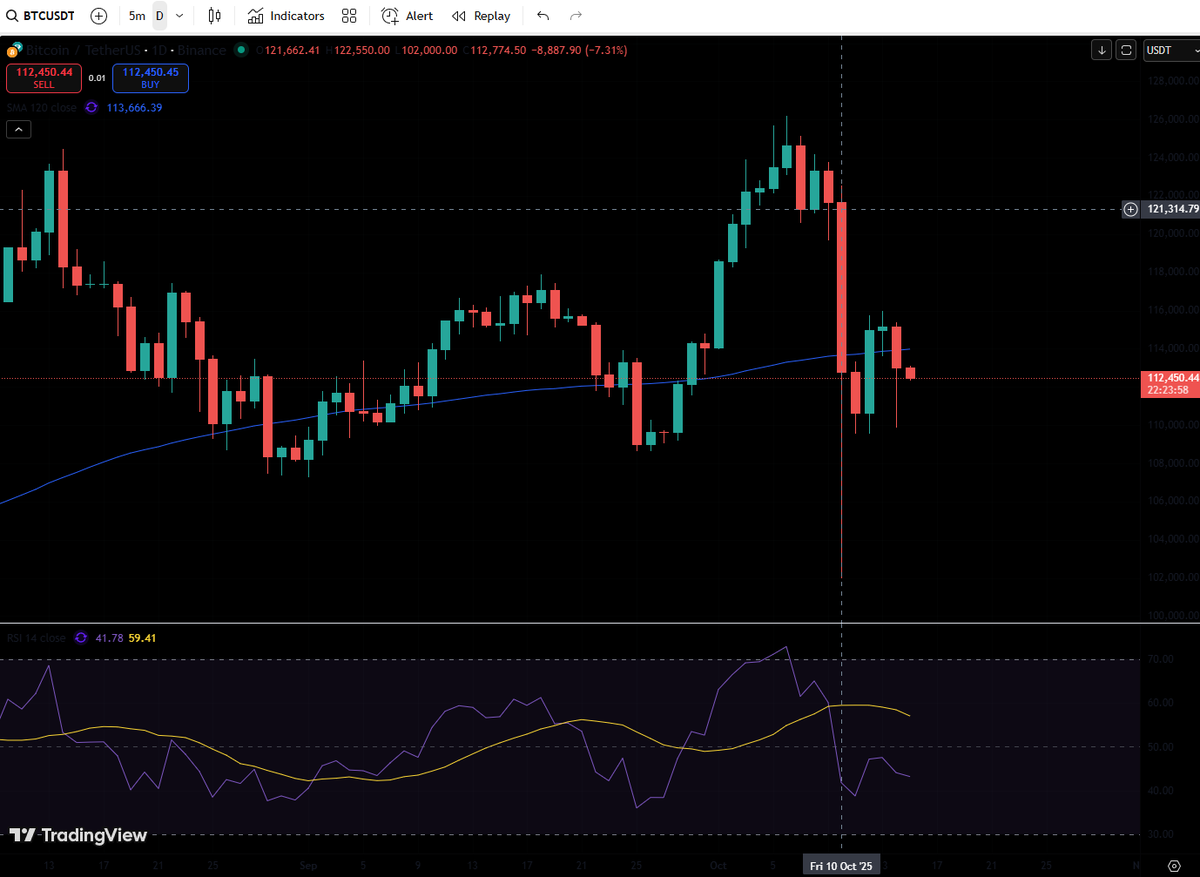
Task: Start bar Replay mode
Action: 481,16
